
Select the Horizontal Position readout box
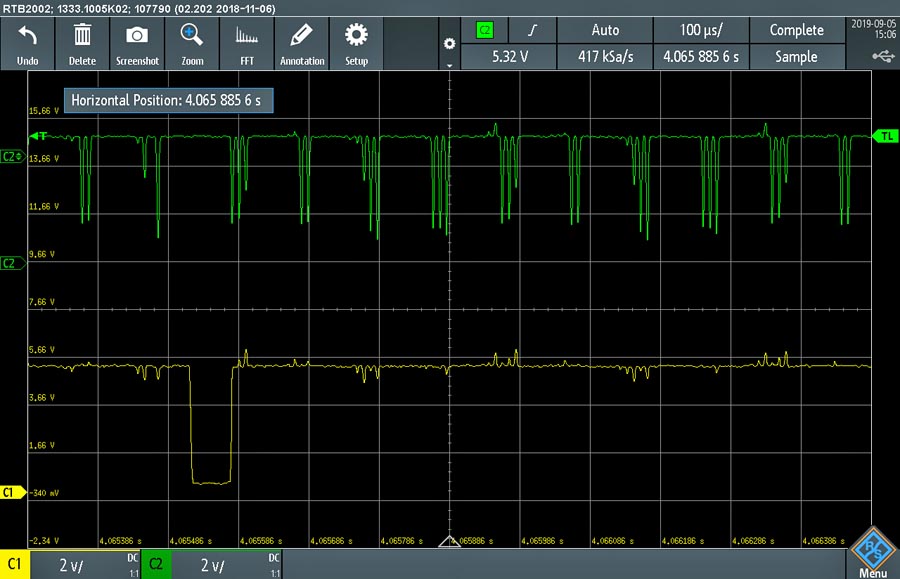click(168, 100)
